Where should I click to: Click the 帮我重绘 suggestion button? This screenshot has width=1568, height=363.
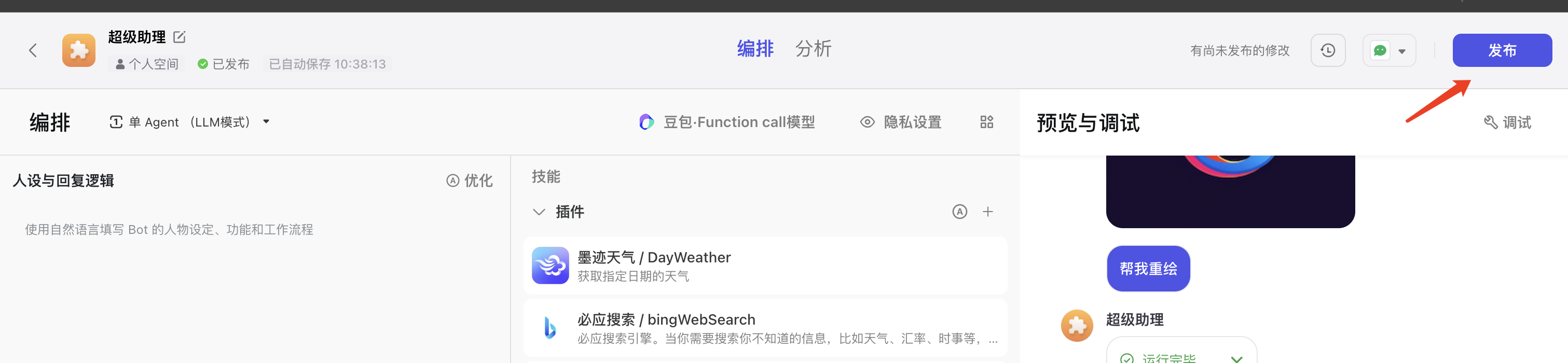tap(1148, 269)
